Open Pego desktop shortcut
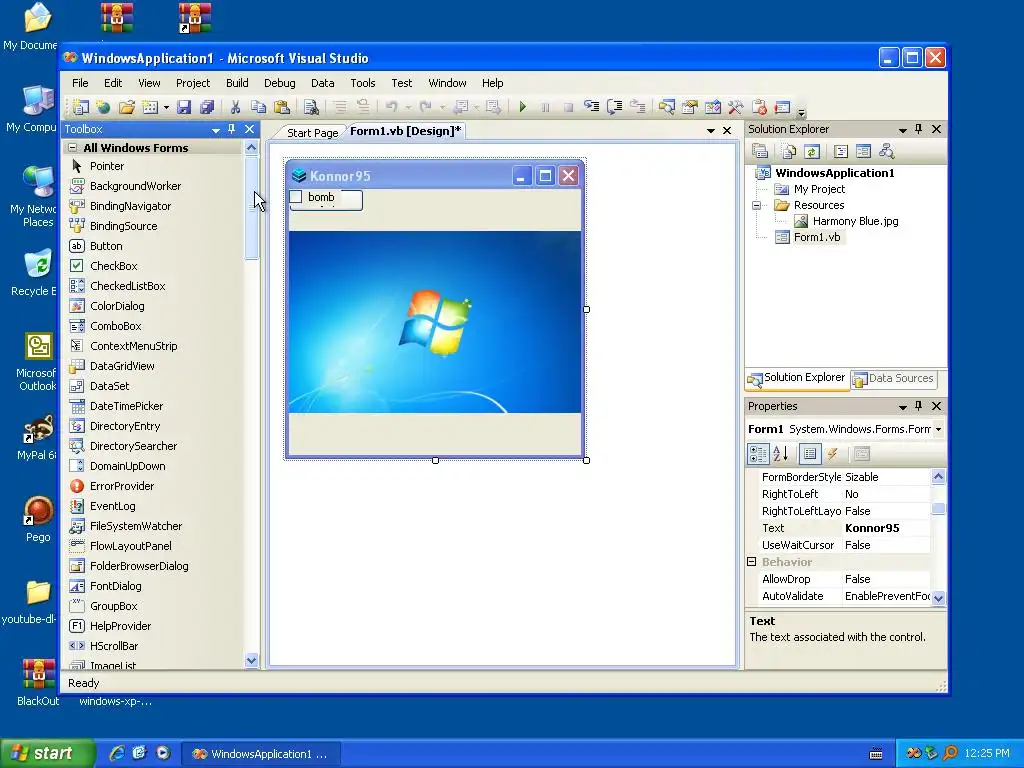This screenshot has width=1024, height=768. pyautogui.click(x=38, y=519)
